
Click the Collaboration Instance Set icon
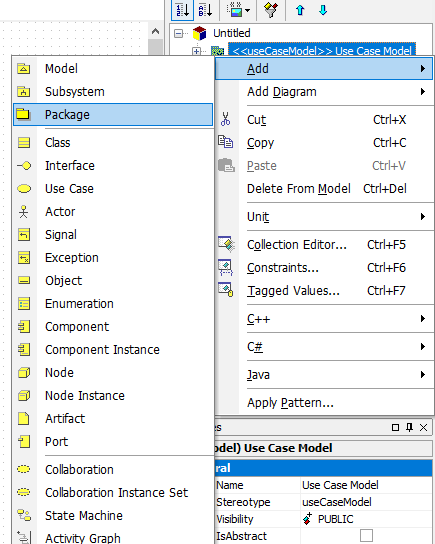(24, 492)
